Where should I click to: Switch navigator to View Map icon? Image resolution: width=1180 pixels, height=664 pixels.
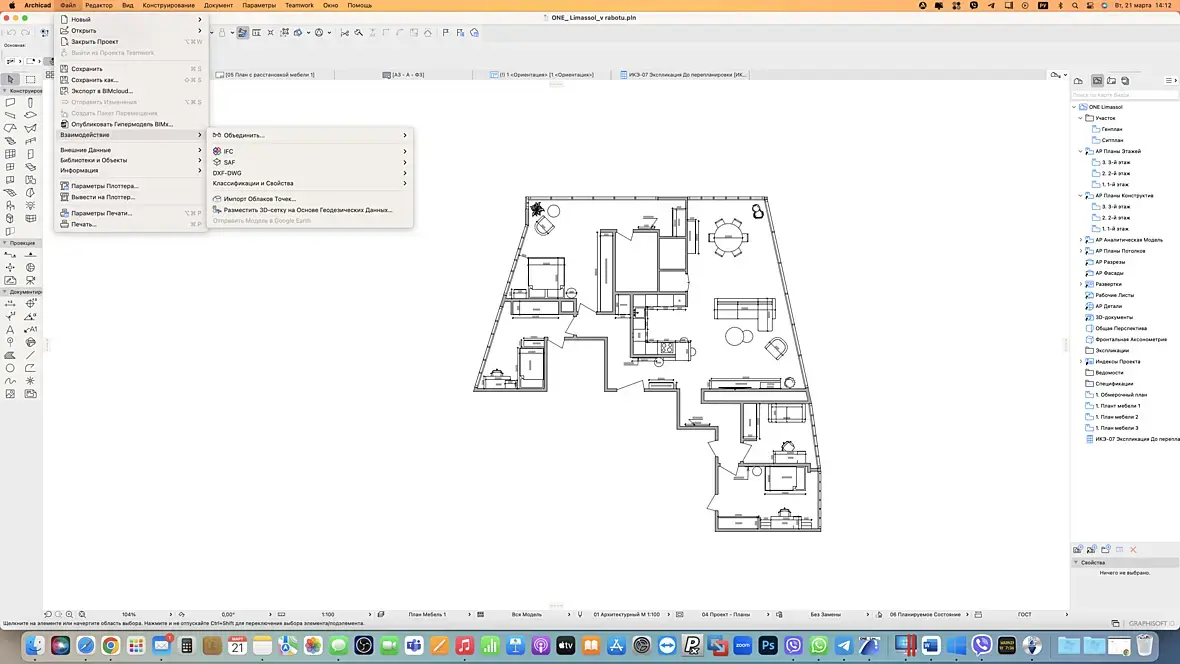tap(1097, 81)
